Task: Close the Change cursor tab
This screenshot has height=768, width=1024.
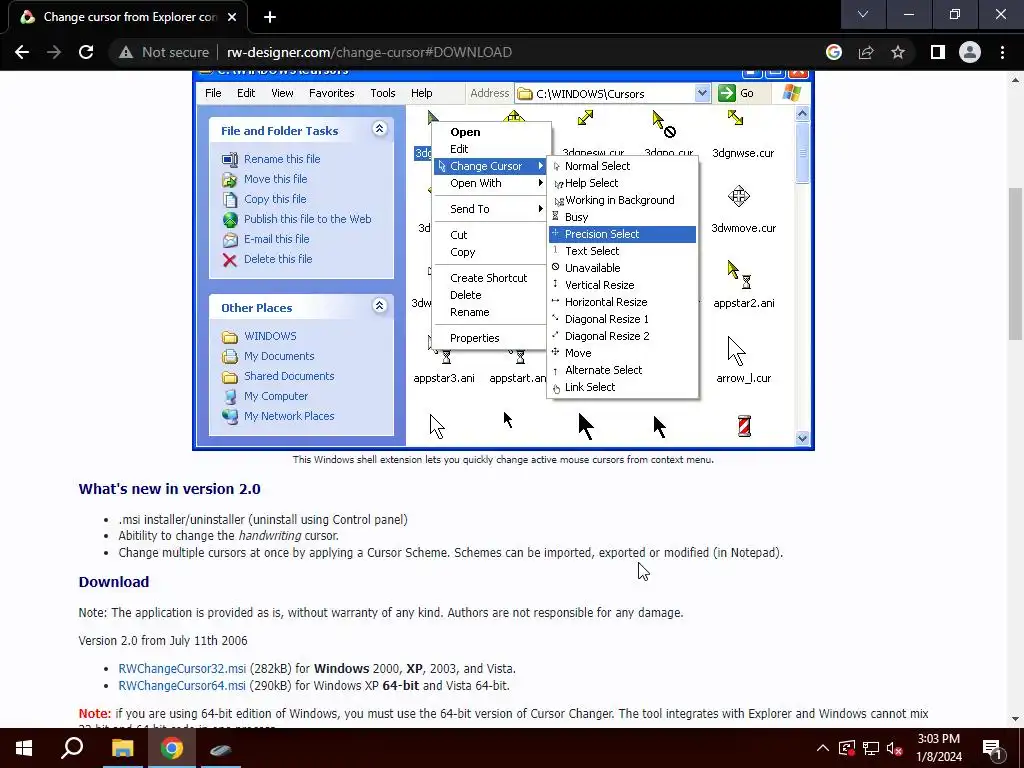Action: pyautogui.click(x=232, y=17)
